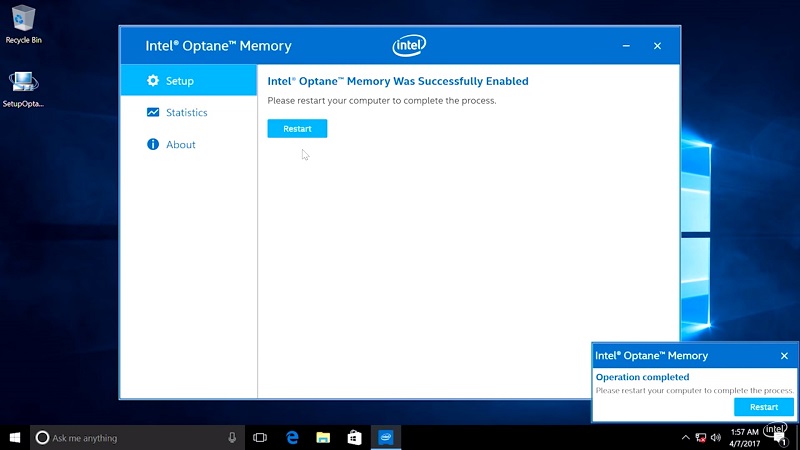Click Restart in the notification popup
800x450 pixels.
click(x=764, y=407)
